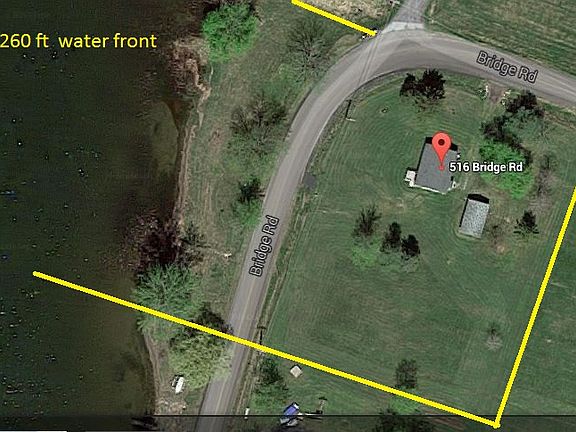The width and height of the screenshot is (576, 432).
Task: Click the tree cluster in the lawn center
Action: 386,237
